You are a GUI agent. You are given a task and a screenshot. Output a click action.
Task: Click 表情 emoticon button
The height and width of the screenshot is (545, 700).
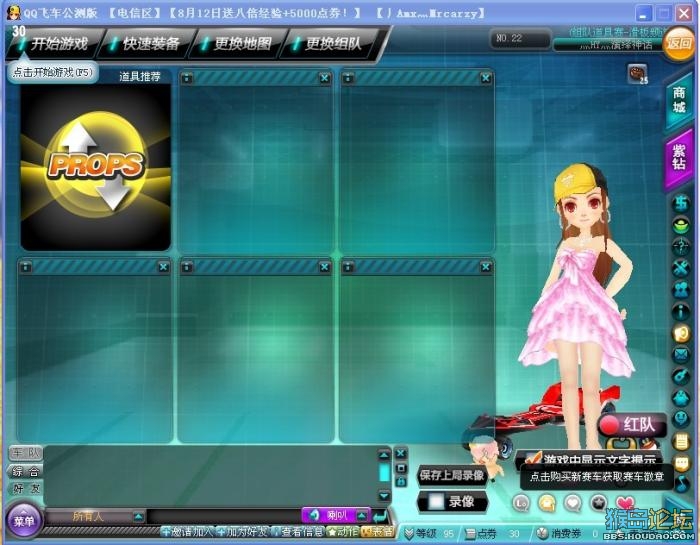(378, 532)
